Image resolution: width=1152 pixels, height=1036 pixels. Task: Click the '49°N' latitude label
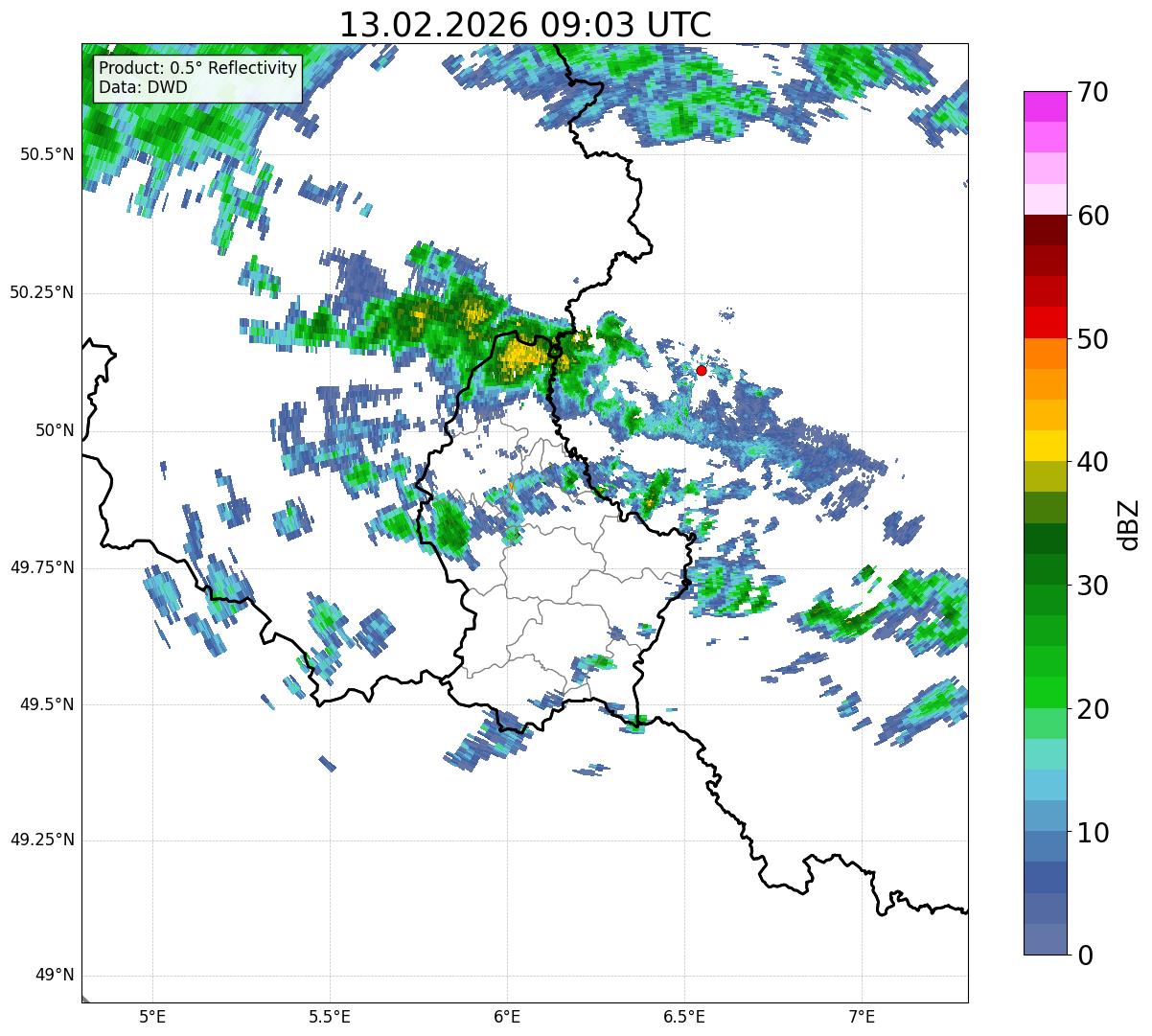[55, 976]
